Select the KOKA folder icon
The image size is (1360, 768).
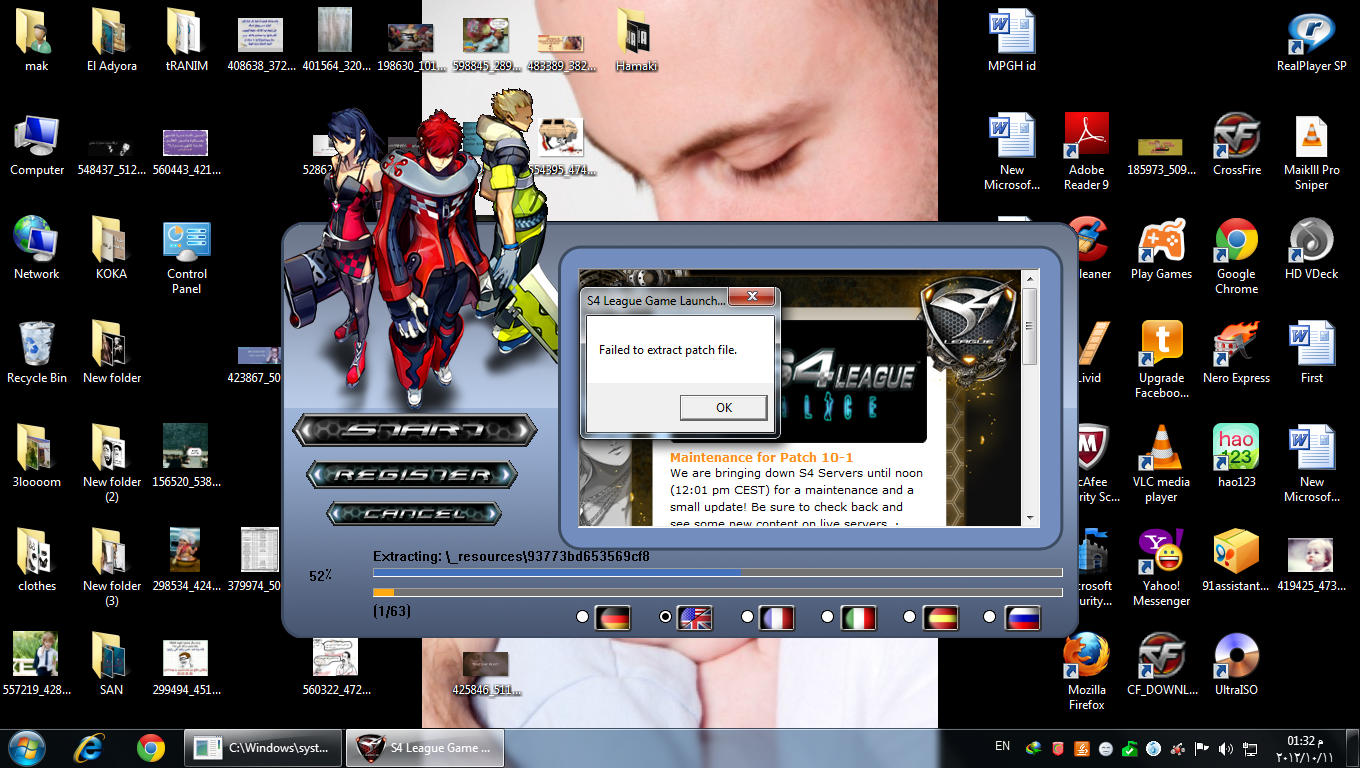[111, 249]
